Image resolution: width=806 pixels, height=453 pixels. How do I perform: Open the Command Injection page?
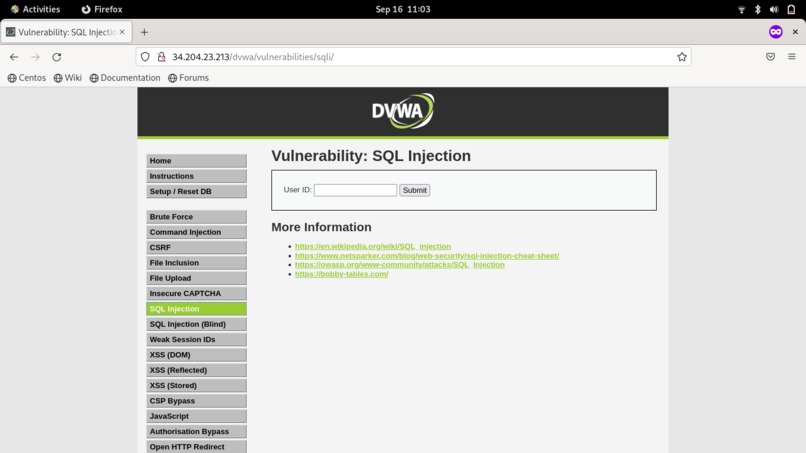click(196, 232)
